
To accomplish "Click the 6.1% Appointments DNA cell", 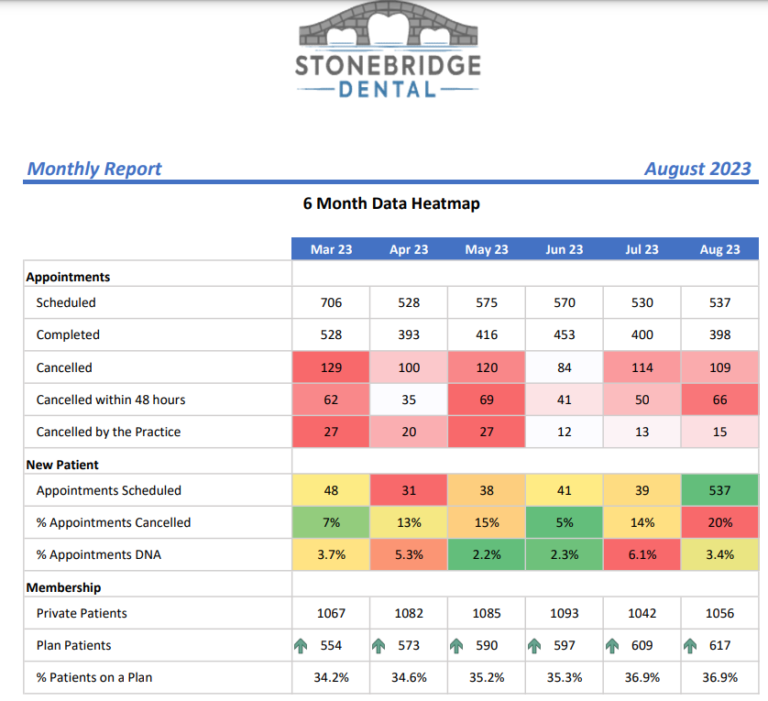I will click(x=641, y=555).
